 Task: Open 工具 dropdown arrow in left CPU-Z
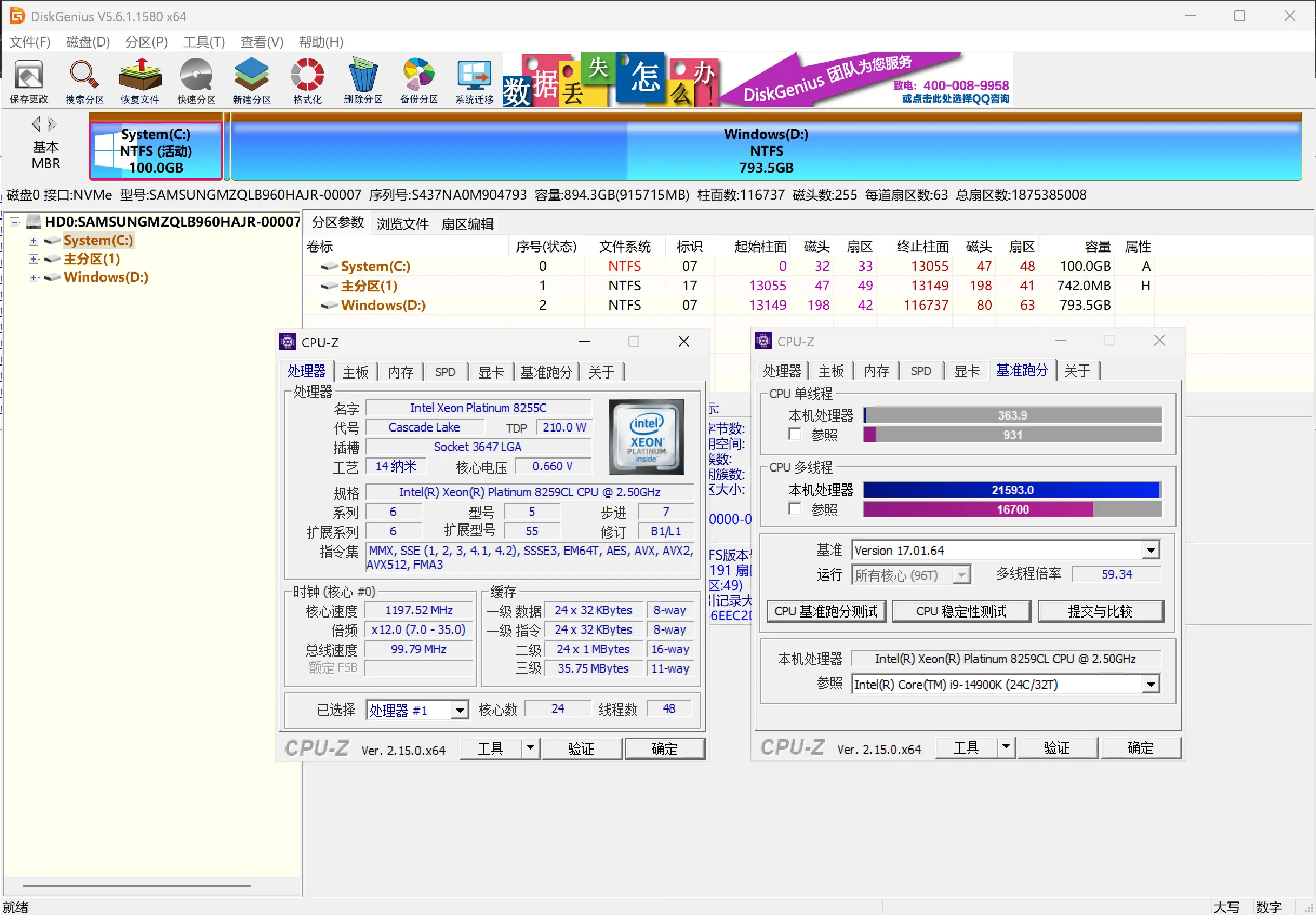pos(530,748)
